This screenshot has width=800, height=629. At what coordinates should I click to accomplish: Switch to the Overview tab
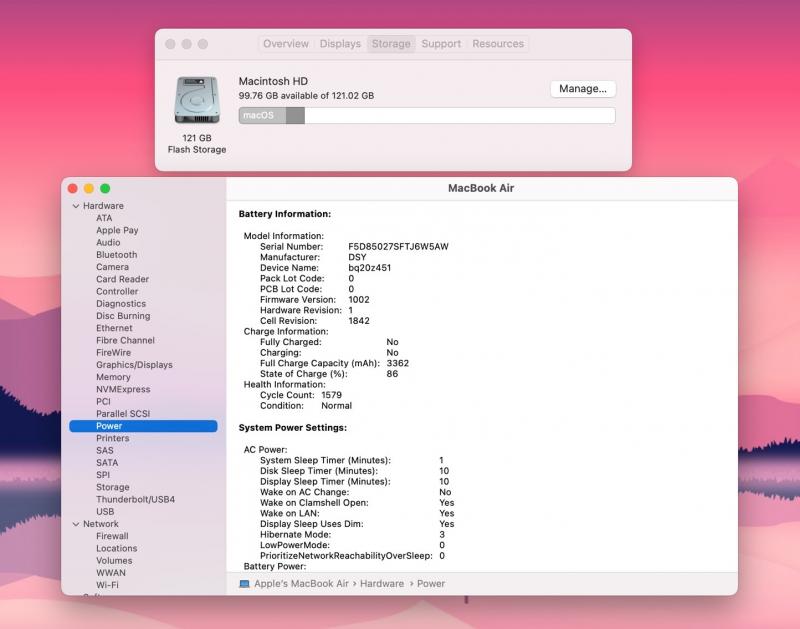coord(286,44)
